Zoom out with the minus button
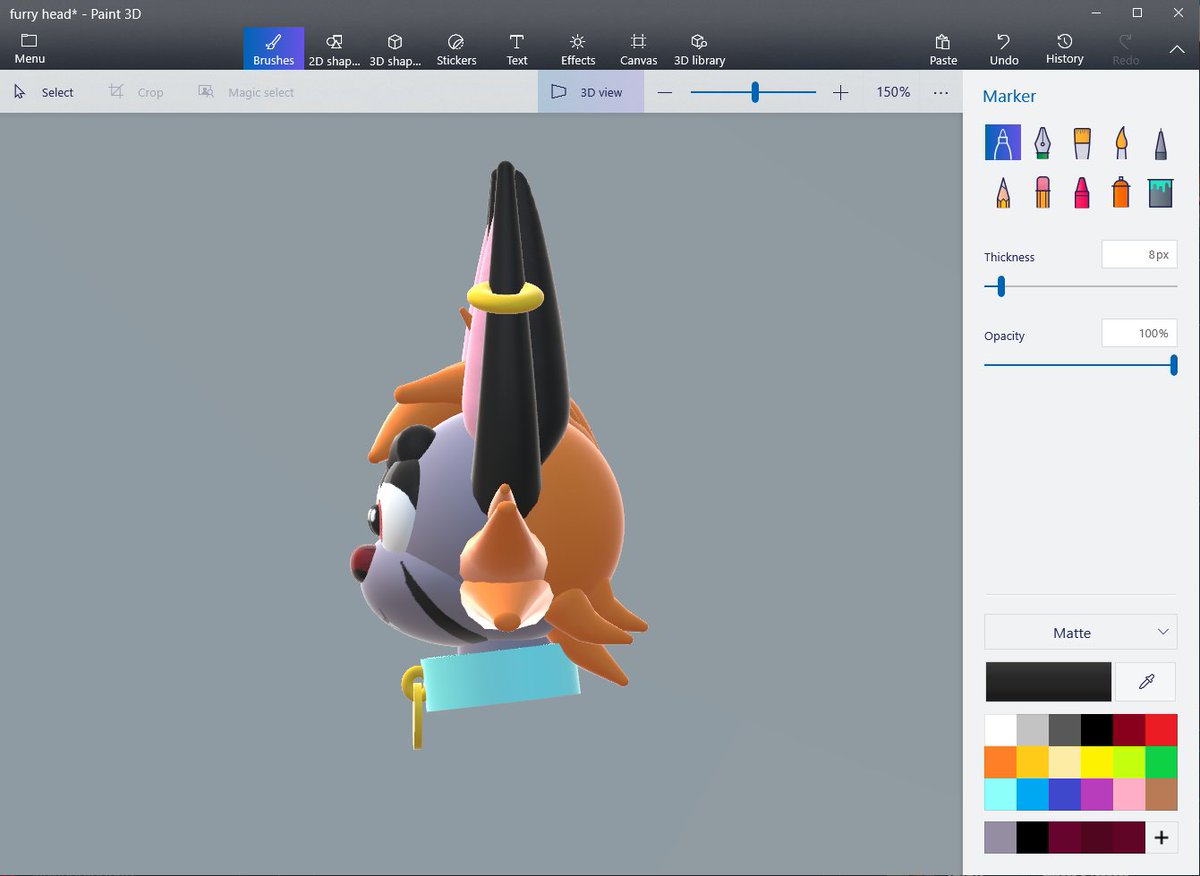1200x876 pixels. click(665, 92)
